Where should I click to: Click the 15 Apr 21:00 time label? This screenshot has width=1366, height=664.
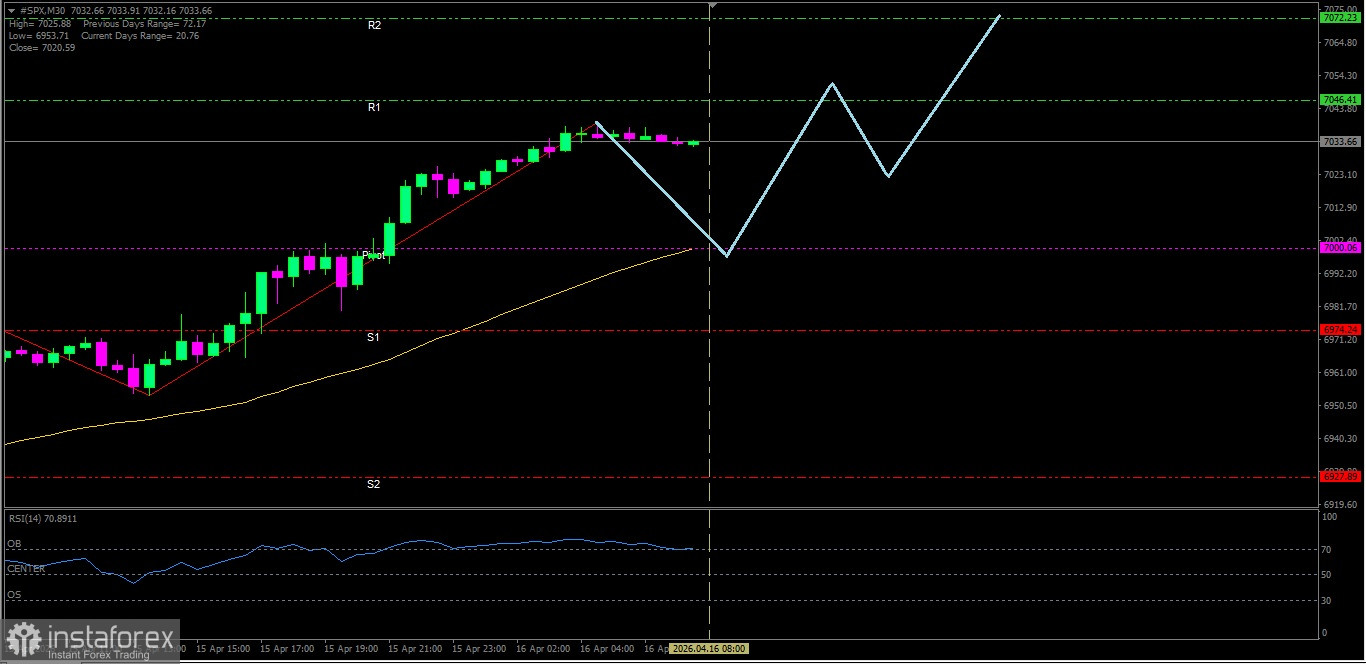coord(414,649)
